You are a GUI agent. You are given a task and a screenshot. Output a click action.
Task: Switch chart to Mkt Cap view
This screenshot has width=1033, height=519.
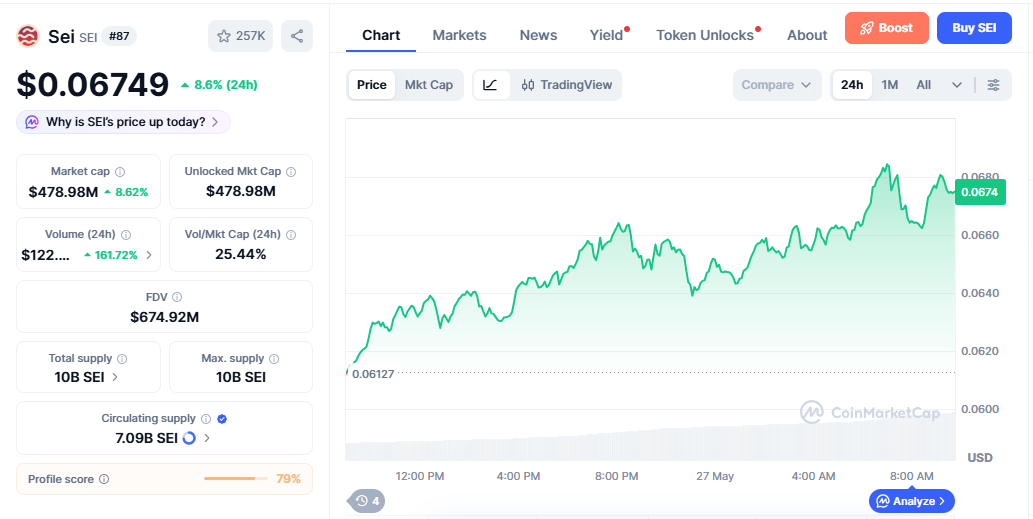pyautogui.click(x=429, y=85)
